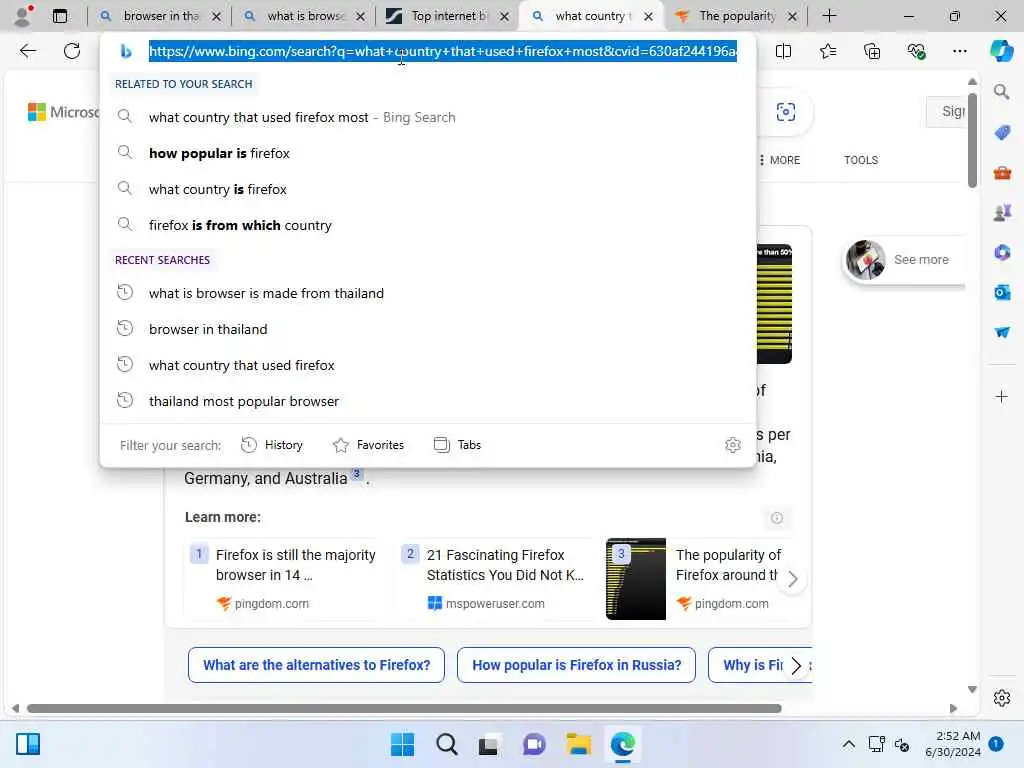Open the Collections toolbar icon

click(872, 51)
